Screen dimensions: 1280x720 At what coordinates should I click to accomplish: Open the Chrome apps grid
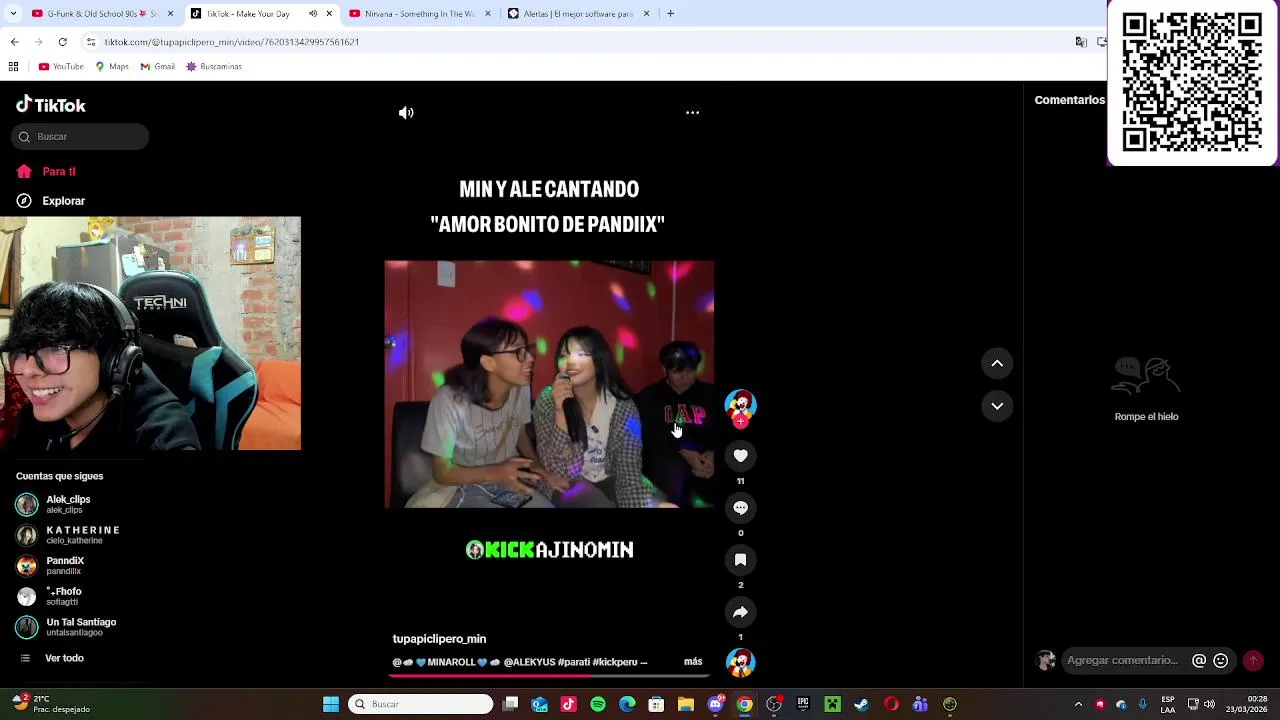(14, 67)
